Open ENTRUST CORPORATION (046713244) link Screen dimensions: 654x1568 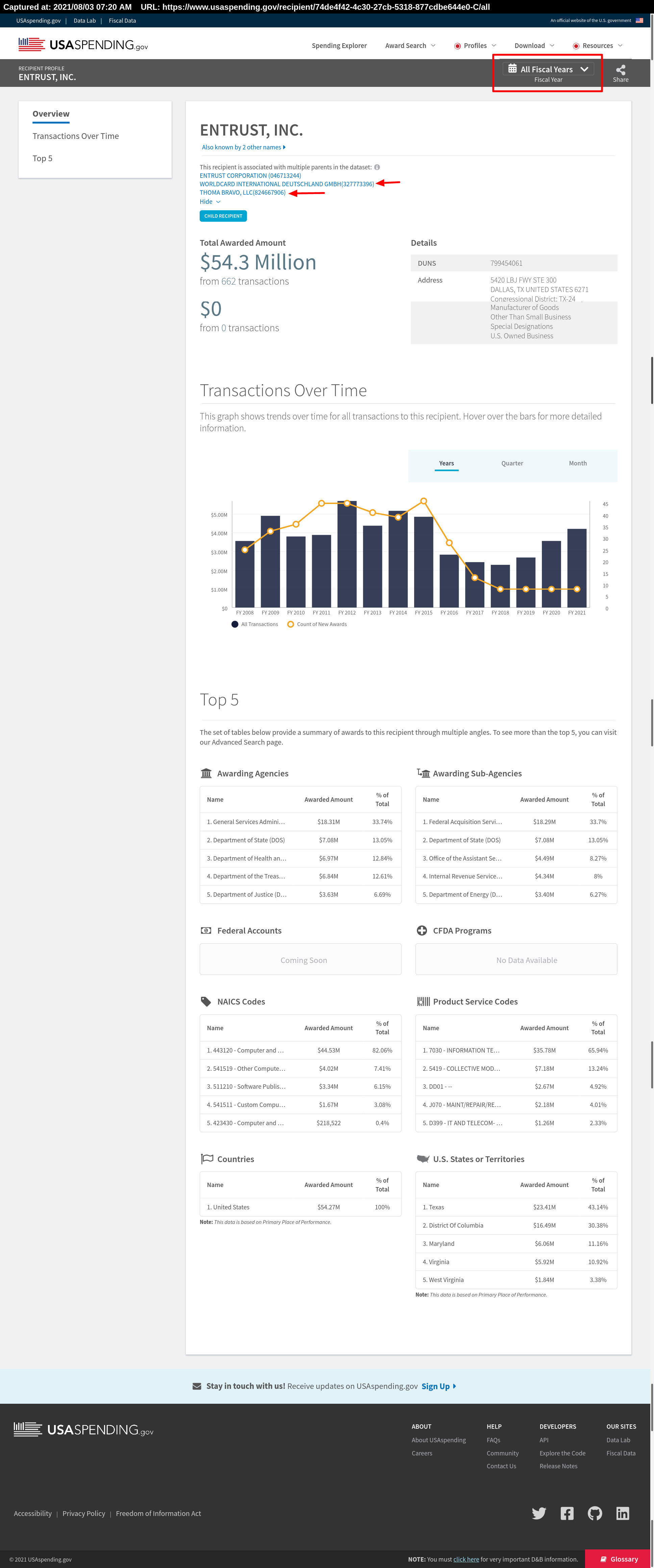pos(250,175)
